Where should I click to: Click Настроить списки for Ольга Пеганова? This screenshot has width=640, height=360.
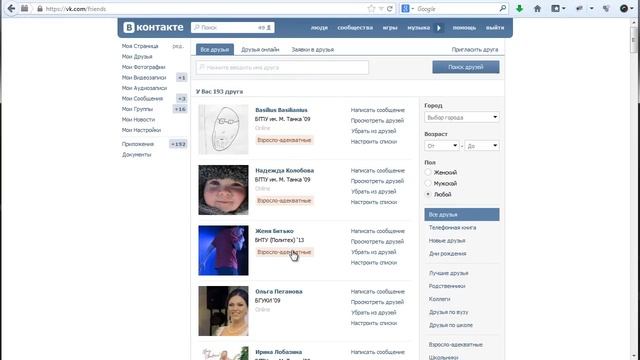tap(373, 323)
